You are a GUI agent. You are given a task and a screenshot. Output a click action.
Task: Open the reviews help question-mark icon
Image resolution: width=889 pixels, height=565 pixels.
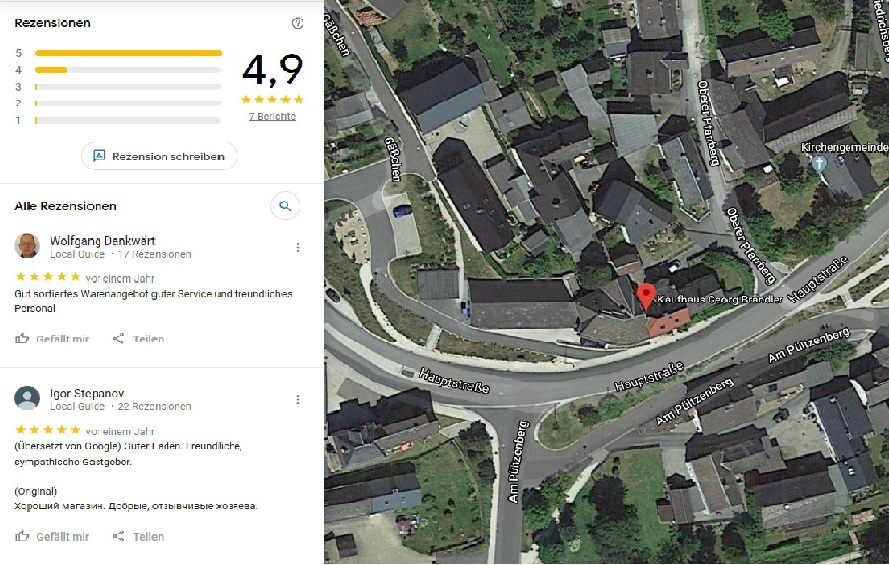(297, 23)
